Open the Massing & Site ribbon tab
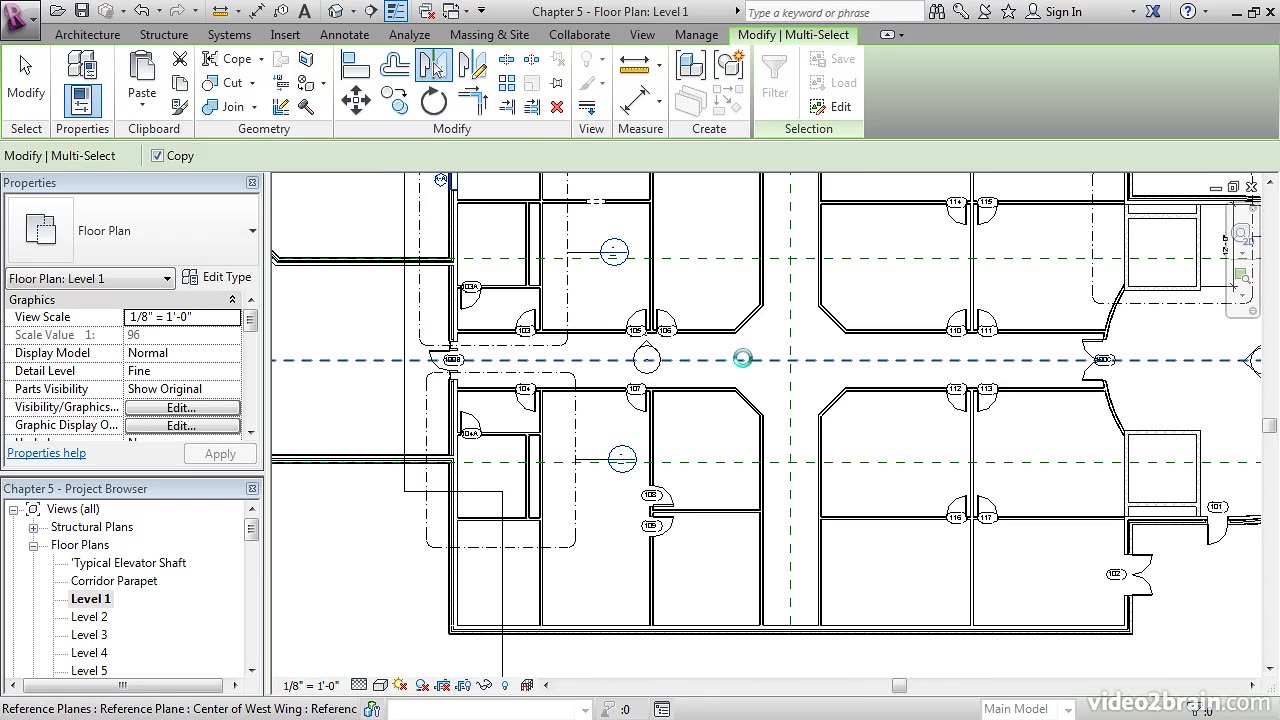 click(x=489, y=34)
